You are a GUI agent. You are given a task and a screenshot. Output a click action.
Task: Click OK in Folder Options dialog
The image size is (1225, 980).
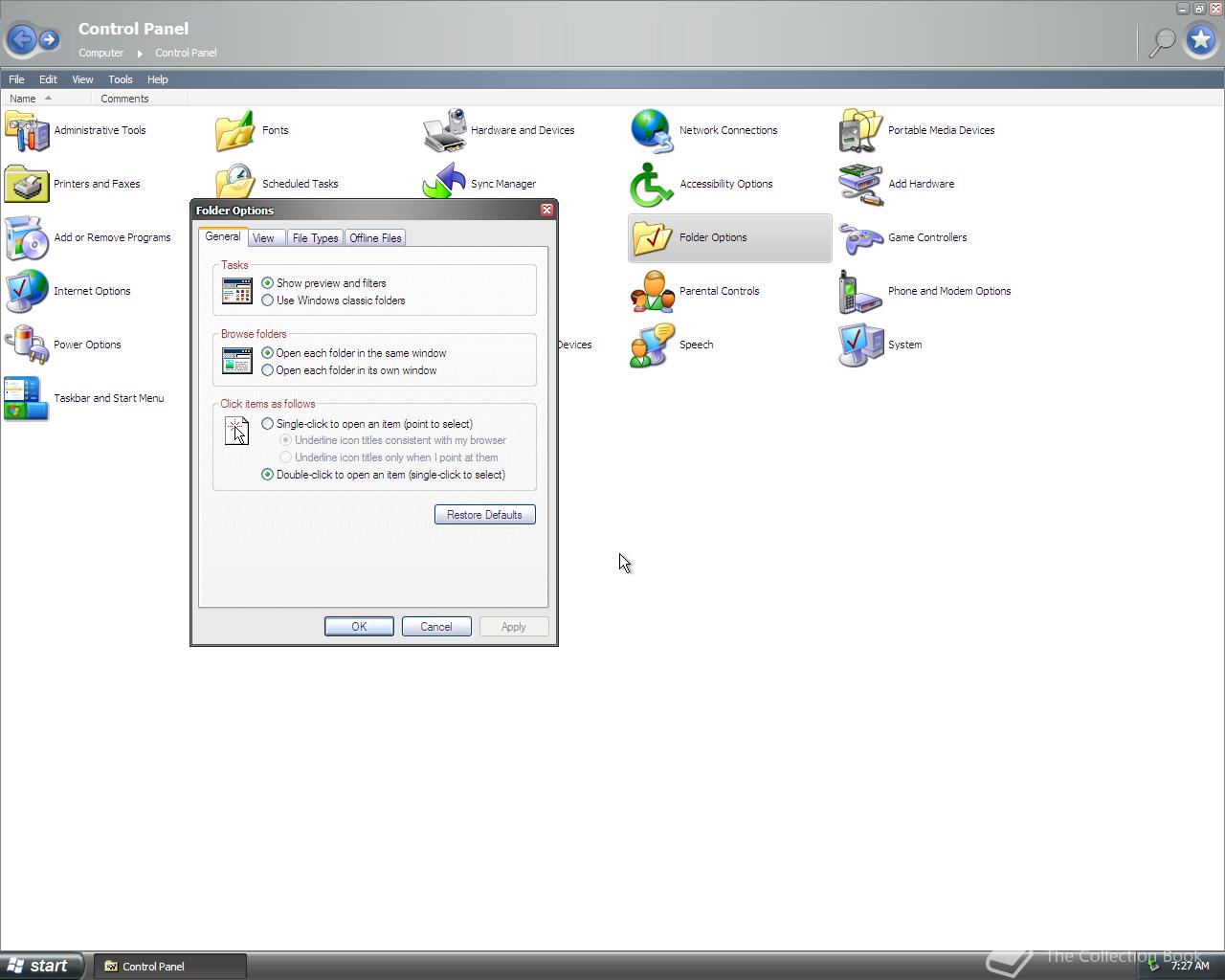(359, 627)
